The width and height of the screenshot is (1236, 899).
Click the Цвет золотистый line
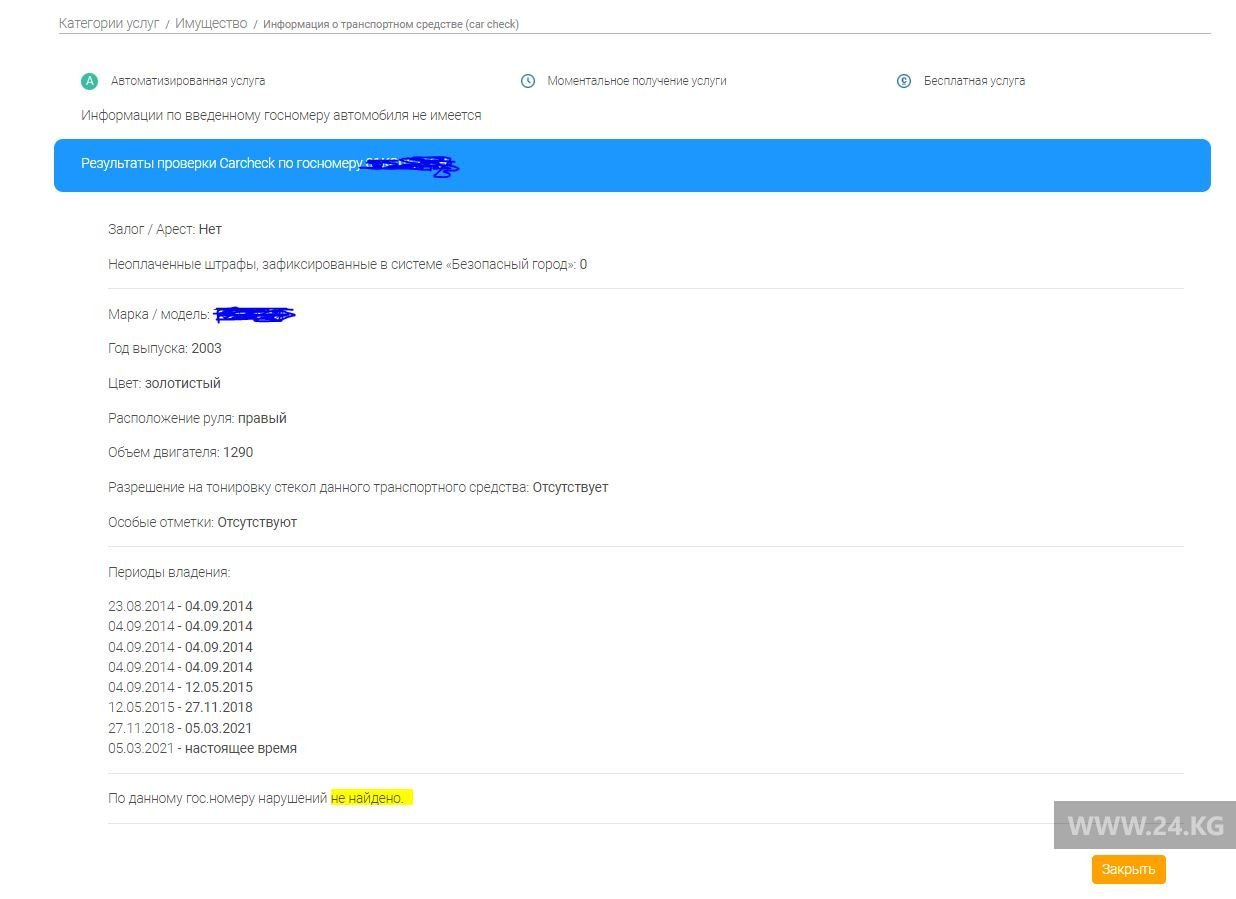point(164,383)
